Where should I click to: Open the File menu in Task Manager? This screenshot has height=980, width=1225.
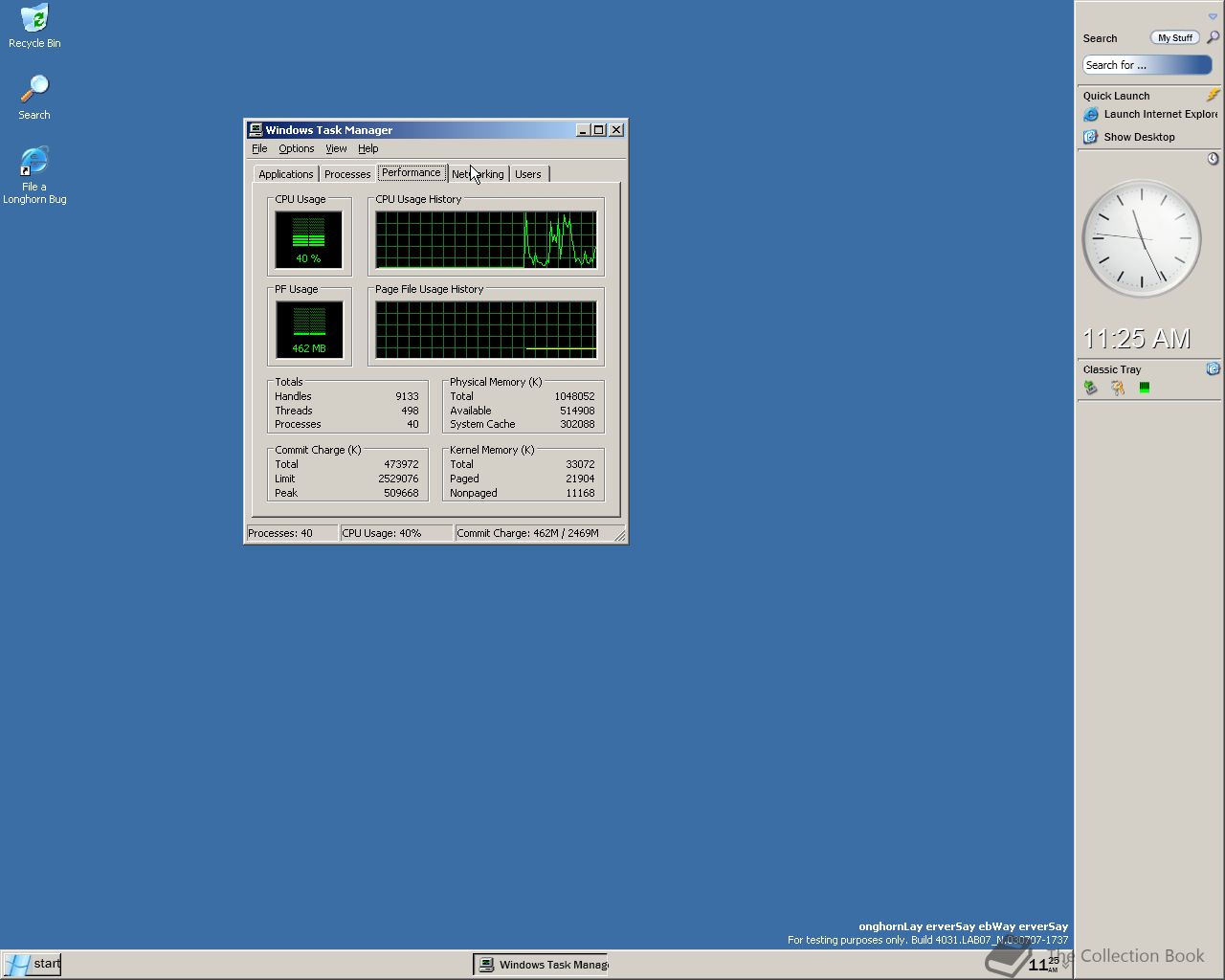click(x=259, y=149)
